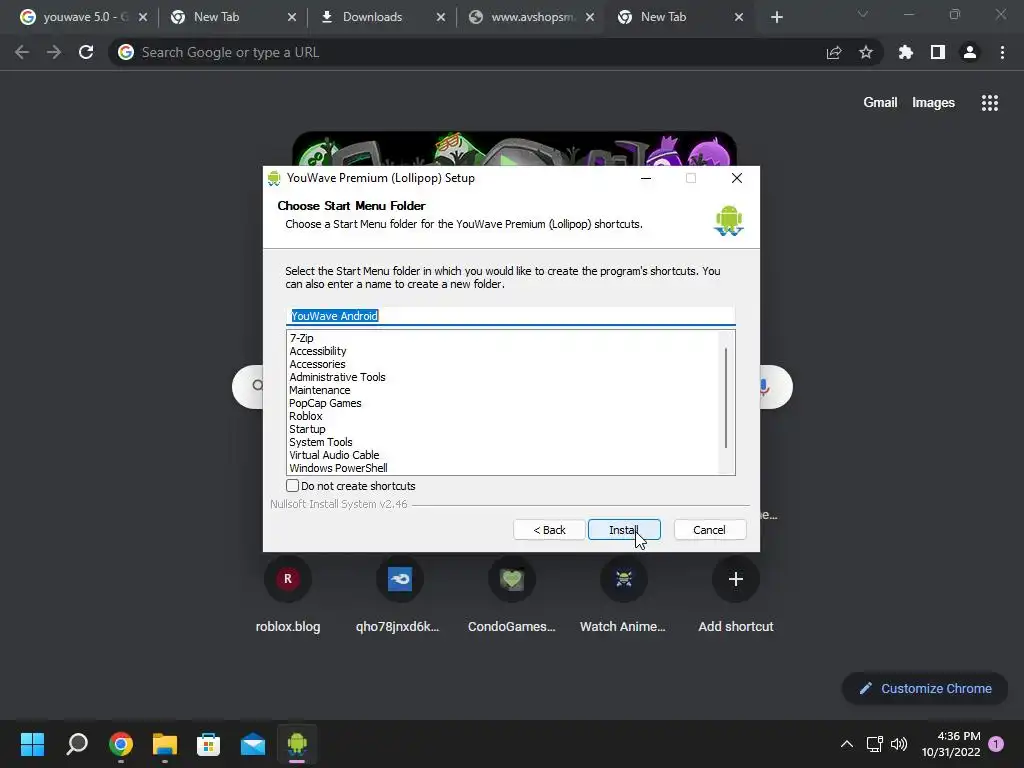The width and height of the screenshot is (1024, 768).
Task: Open Chrome tab search chevron
Action: tap(863, 14)
